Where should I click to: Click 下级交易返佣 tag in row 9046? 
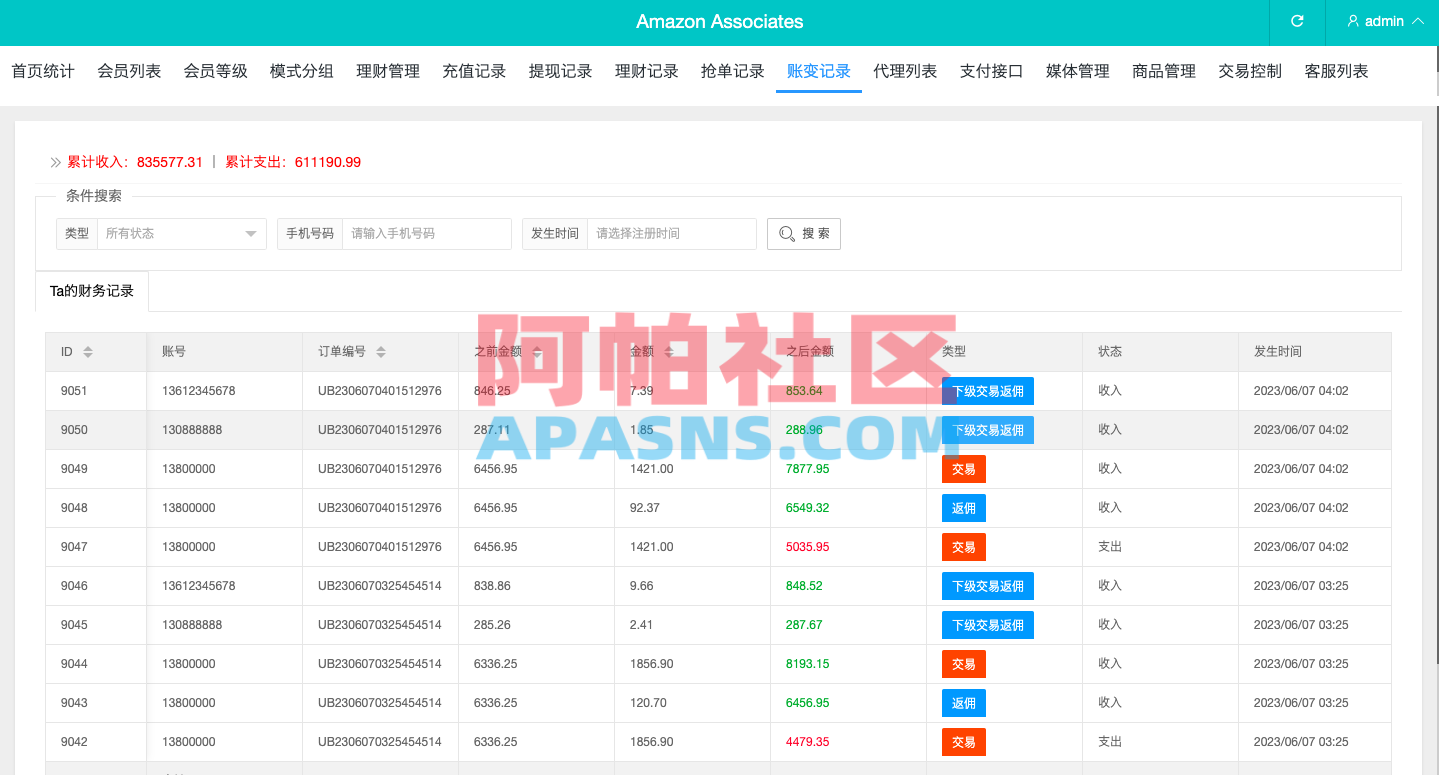pos(988,586)
